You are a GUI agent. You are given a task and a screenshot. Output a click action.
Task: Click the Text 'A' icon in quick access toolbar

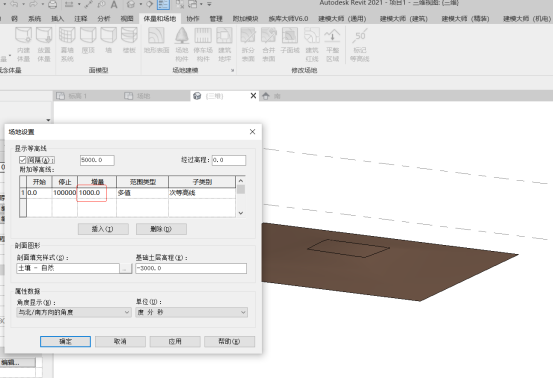pos(114,4)
